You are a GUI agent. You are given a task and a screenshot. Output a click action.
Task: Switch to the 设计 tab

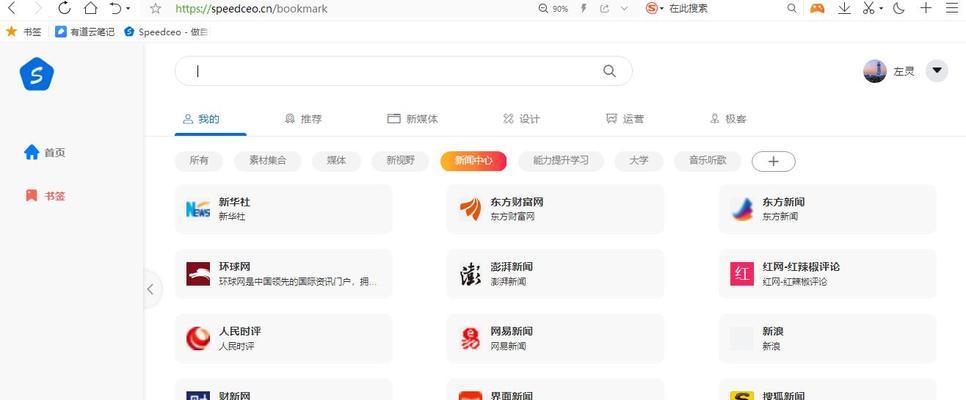pos(521,119)
